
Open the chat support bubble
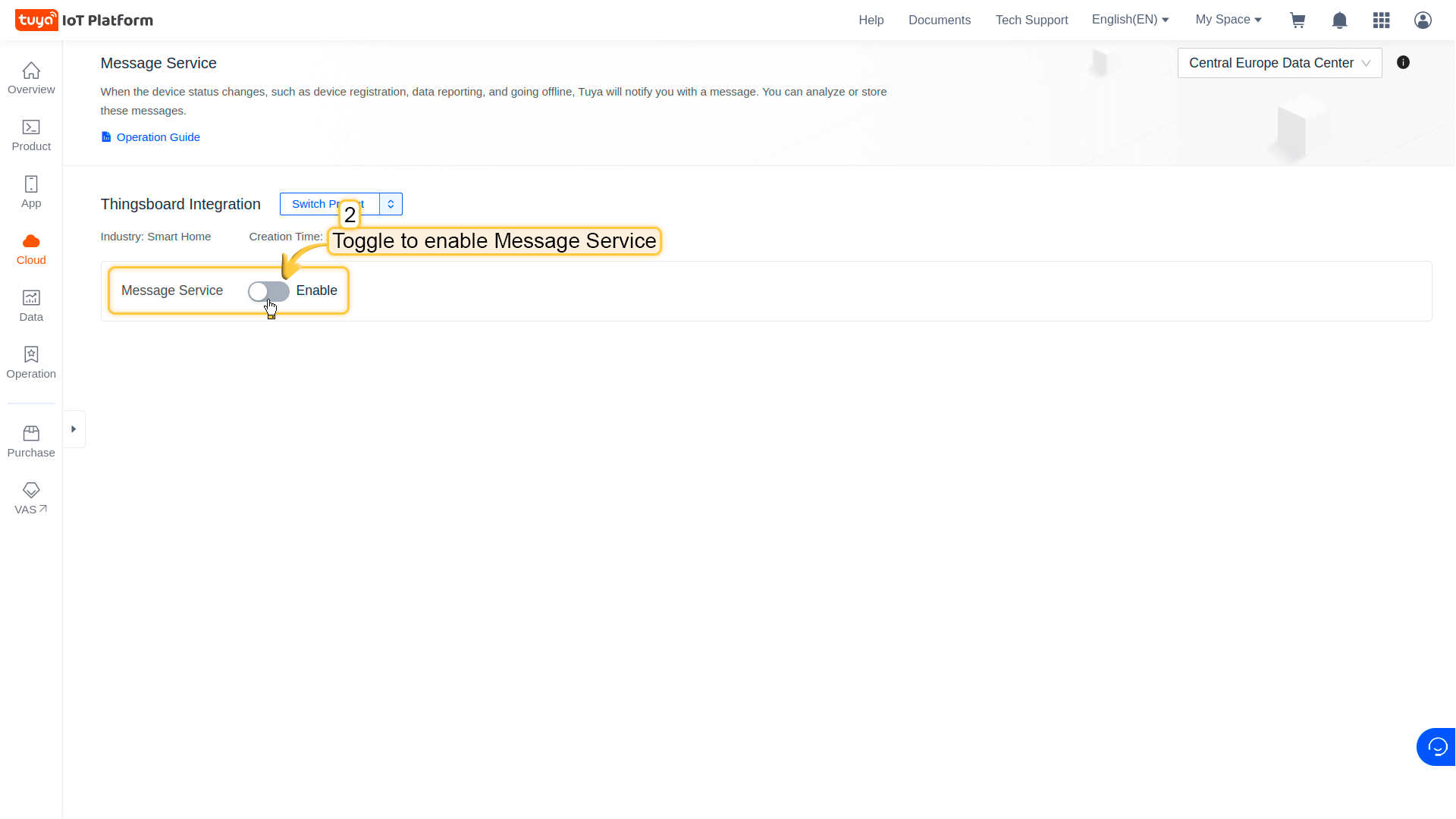click(1436, 747)
